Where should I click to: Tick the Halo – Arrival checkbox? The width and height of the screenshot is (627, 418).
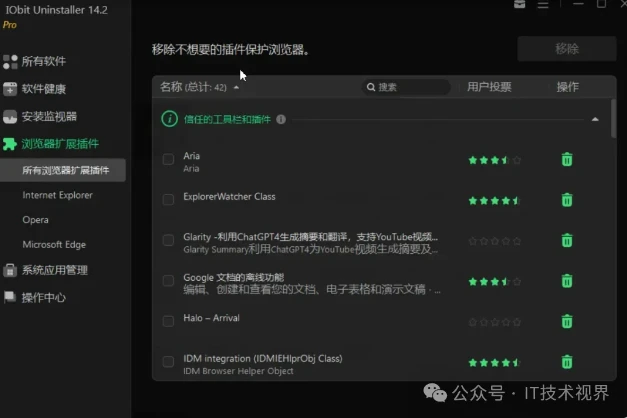168,321
